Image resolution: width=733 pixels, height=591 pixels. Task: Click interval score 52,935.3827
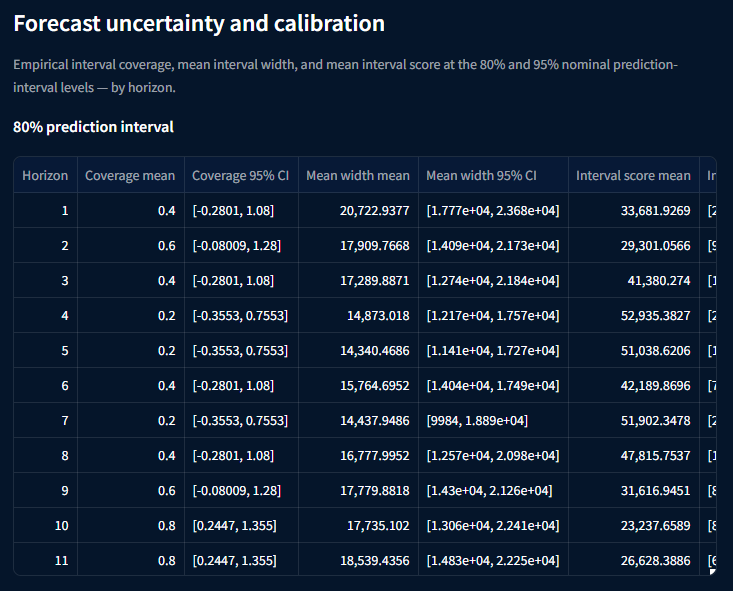633,316
